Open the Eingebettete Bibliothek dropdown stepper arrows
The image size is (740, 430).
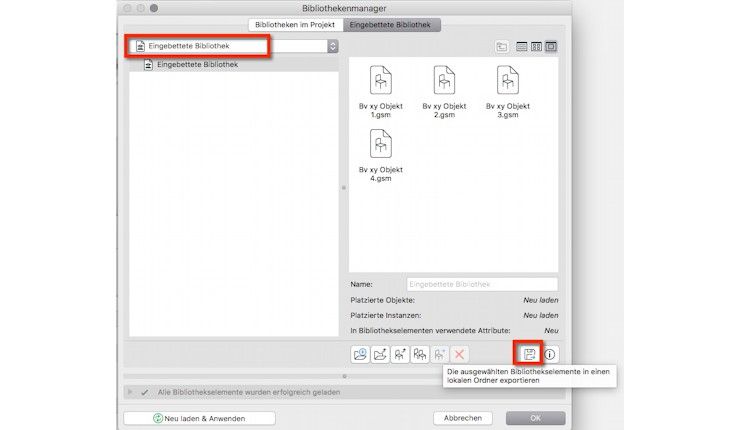(x=333, y=46)
